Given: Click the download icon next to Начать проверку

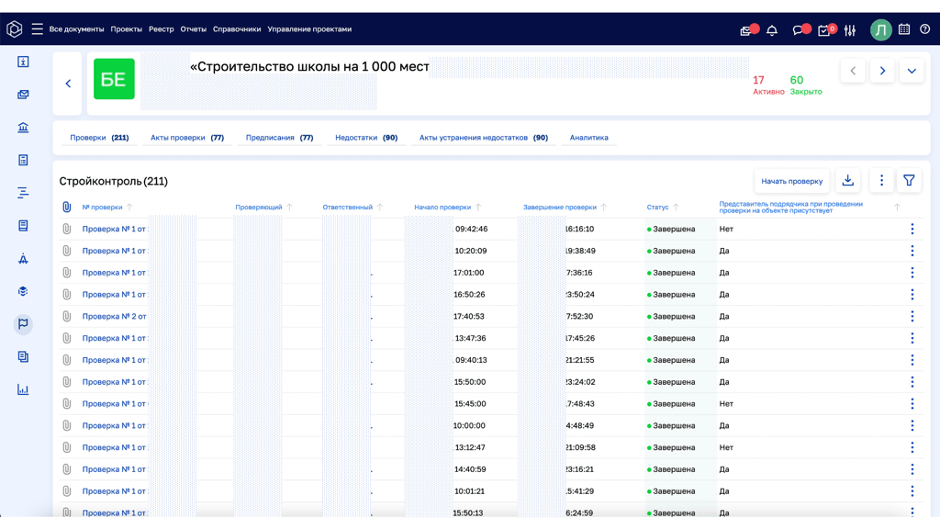Looking at the screenshot, I should (848, 181).
